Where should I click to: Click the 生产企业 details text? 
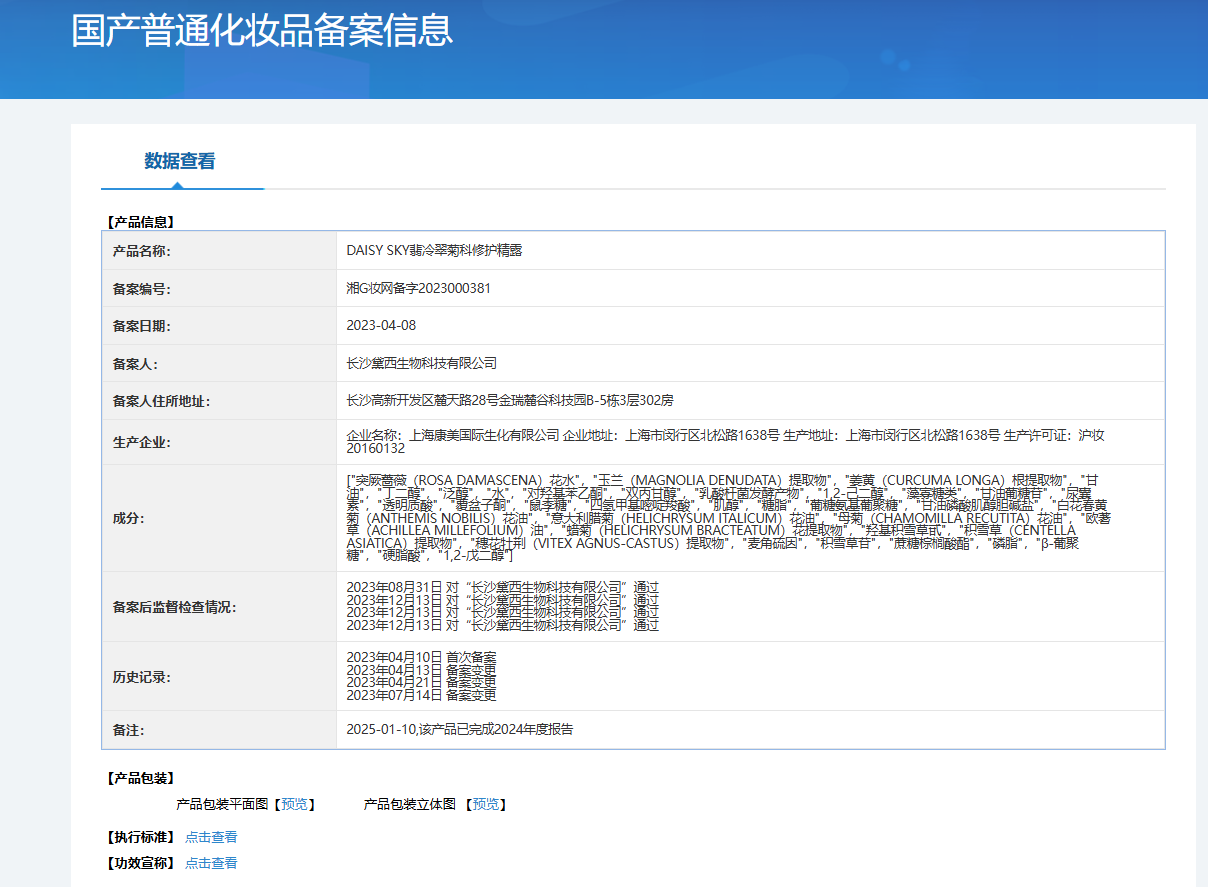coord(724,441)
